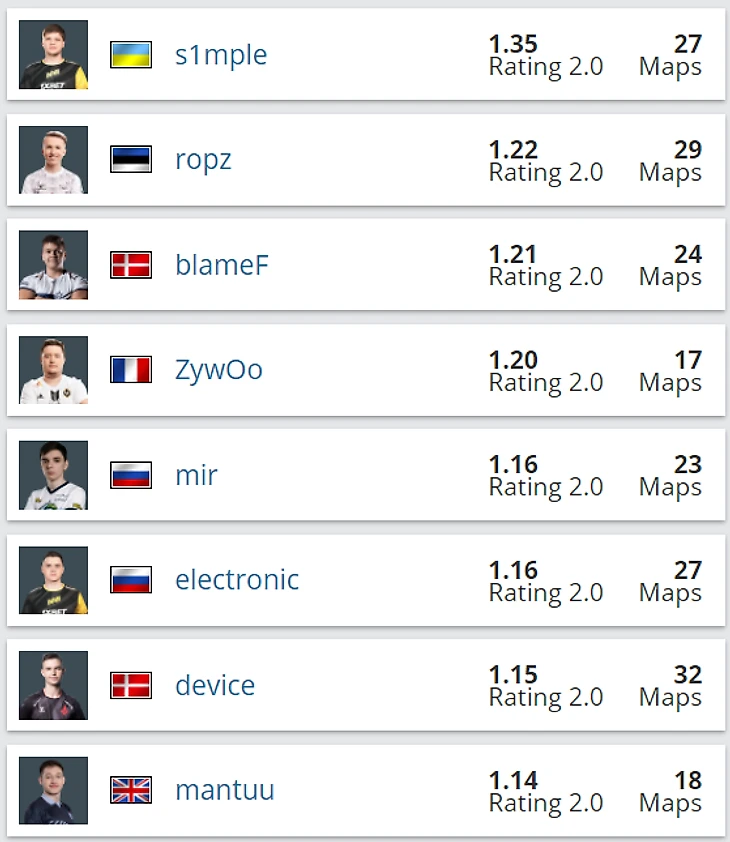The image size is (730, 842).
Task: Click the UK flag icon beside mantuu
Action: [x=131, y=790]
